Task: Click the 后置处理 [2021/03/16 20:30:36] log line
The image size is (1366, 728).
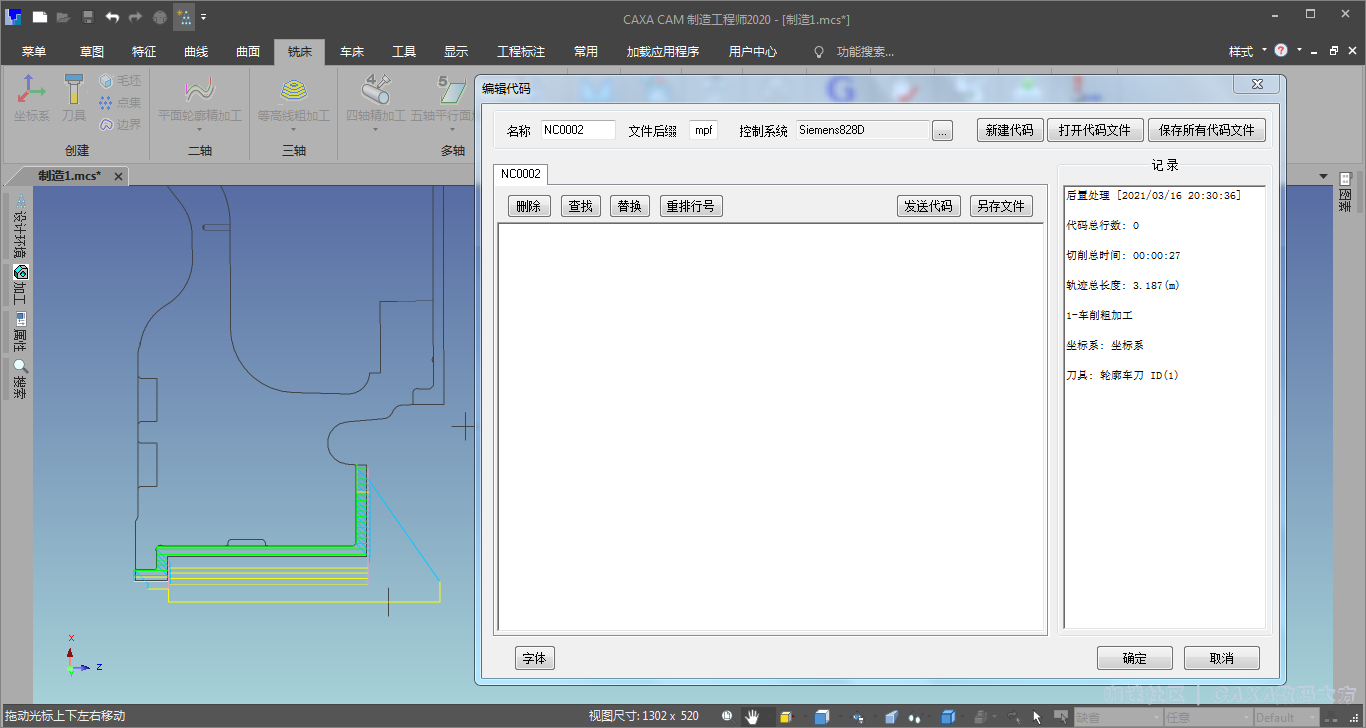Action: (x=1154, y=196)
